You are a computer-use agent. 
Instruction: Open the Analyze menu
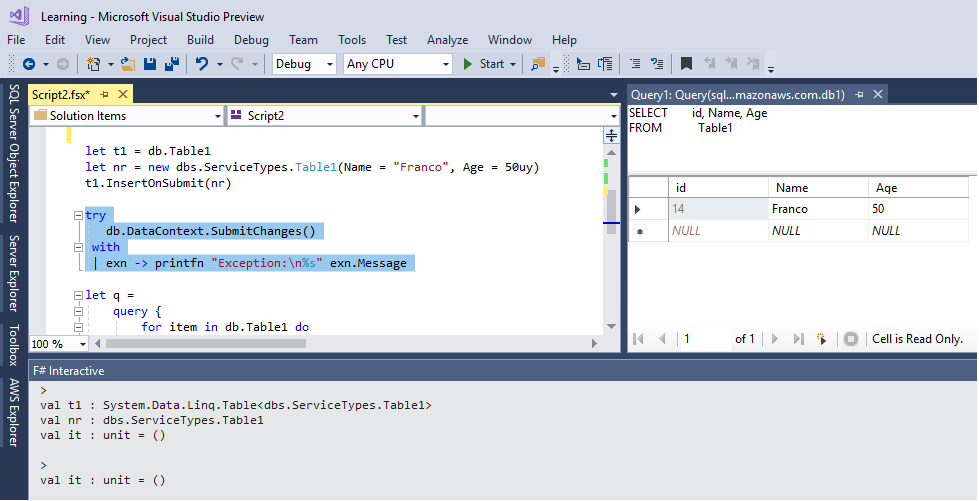447,39
